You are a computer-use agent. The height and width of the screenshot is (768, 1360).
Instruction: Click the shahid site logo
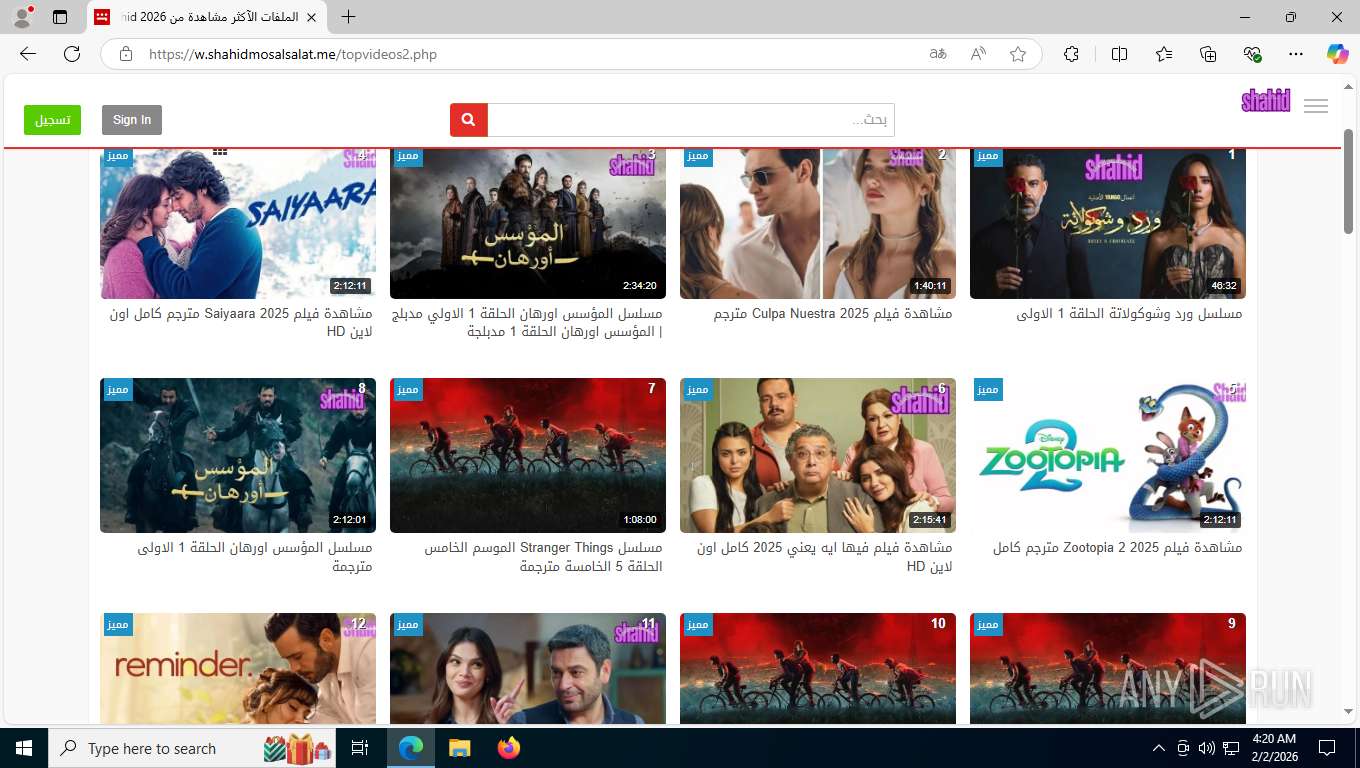[1266, 100]
